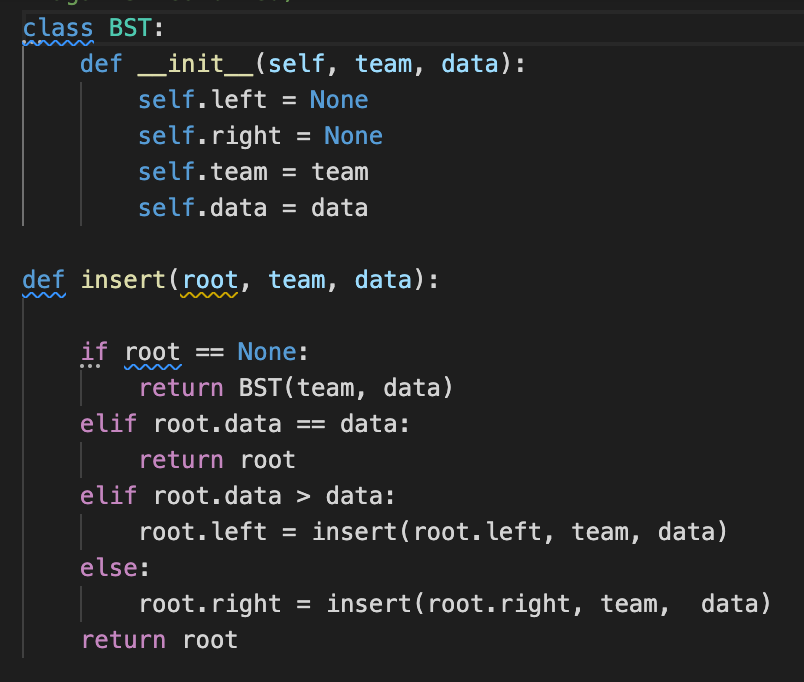Click the self.left = None line

[253, 100]
